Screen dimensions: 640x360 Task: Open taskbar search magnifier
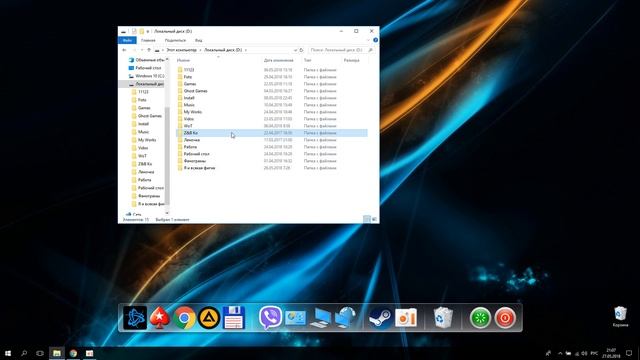point(24,353)
